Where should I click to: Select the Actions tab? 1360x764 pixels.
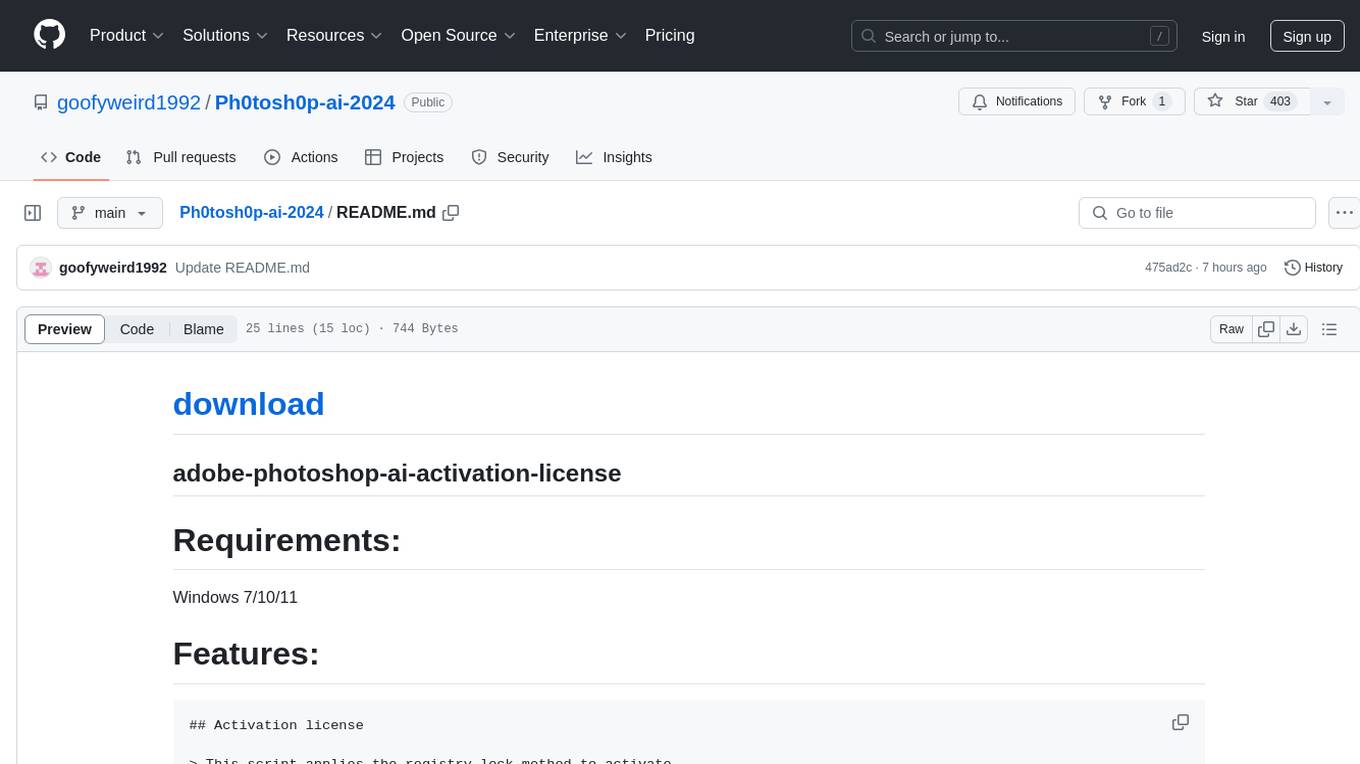point(301,157)
